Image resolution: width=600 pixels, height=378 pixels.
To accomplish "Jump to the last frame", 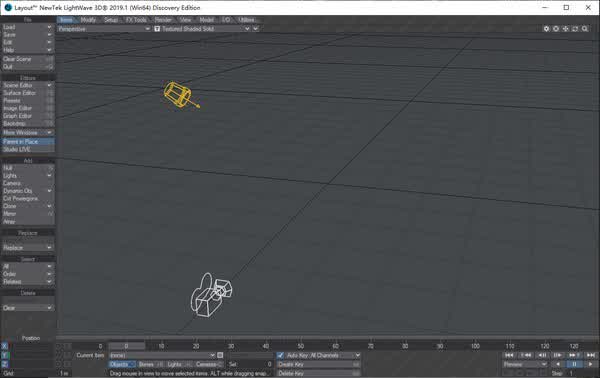I will coord(591,355).
